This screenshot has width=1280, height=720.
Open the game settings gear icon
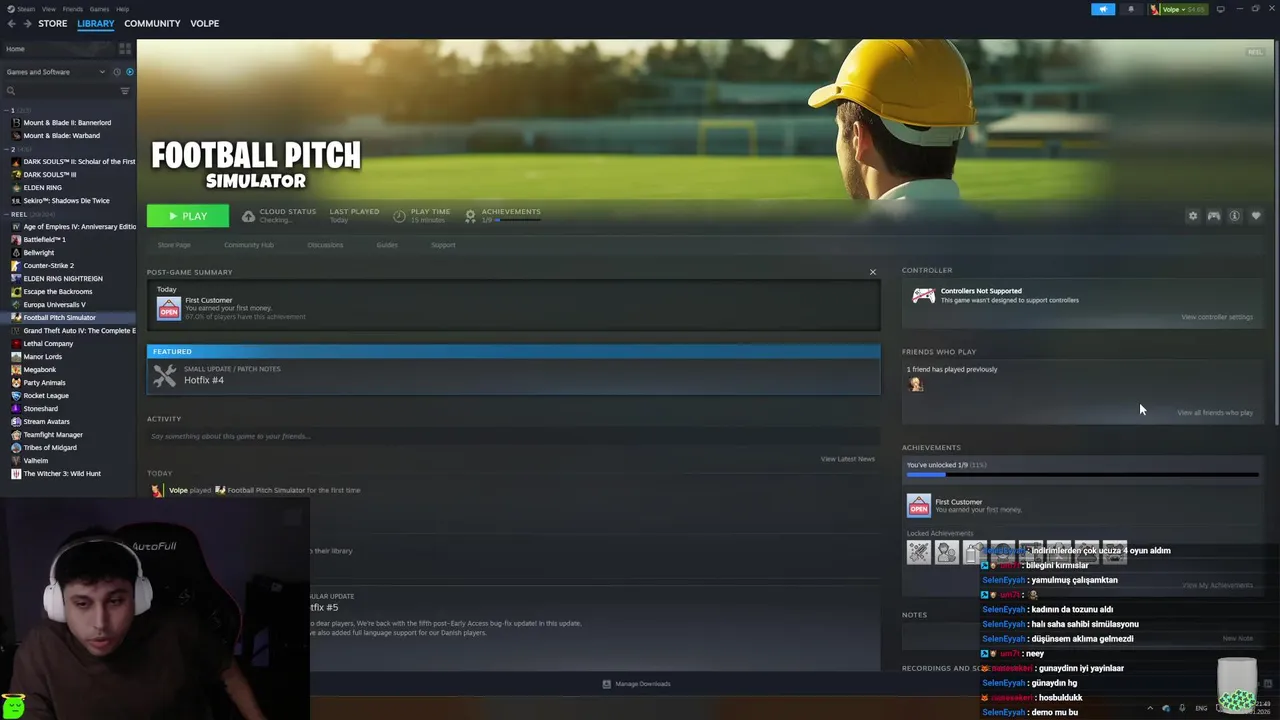1192,216
